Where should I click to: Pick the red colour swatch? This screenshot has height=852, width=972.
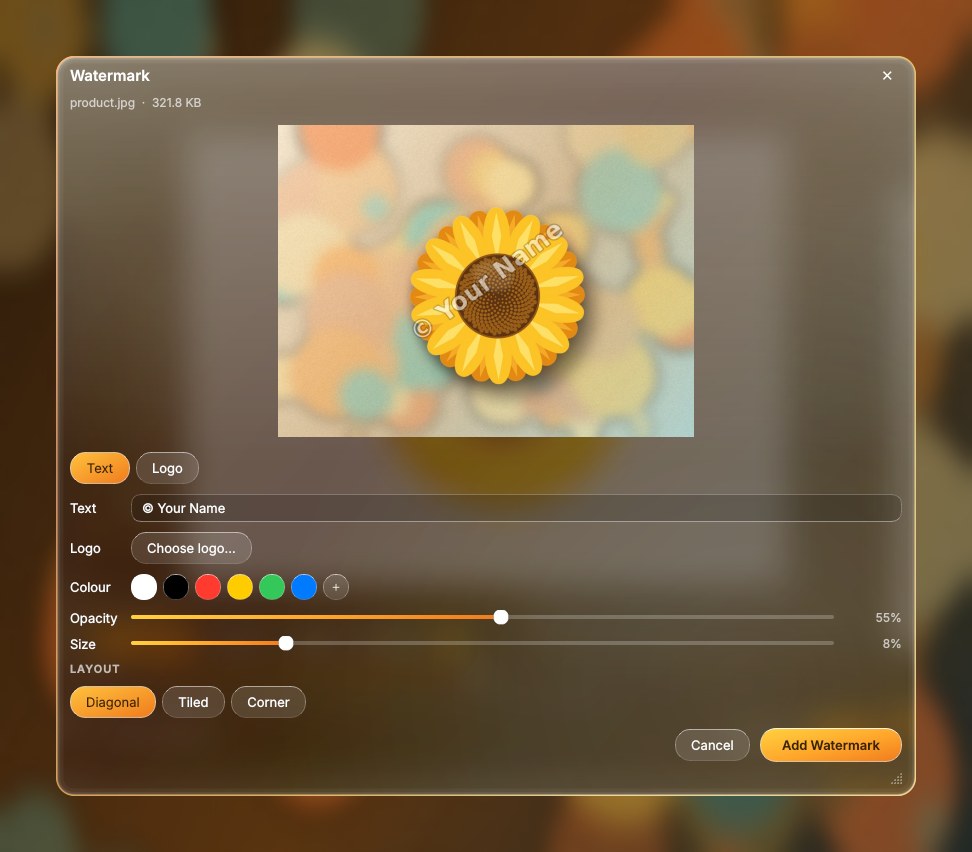pyautogui.click(x=208, y=587)
